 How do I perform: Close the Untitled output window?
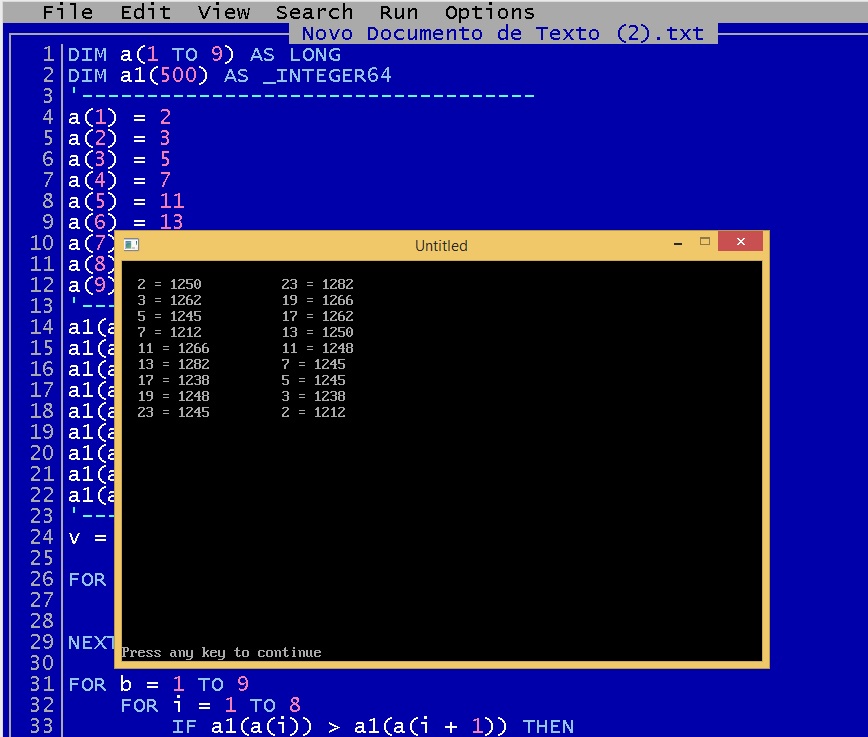(741, 243)
